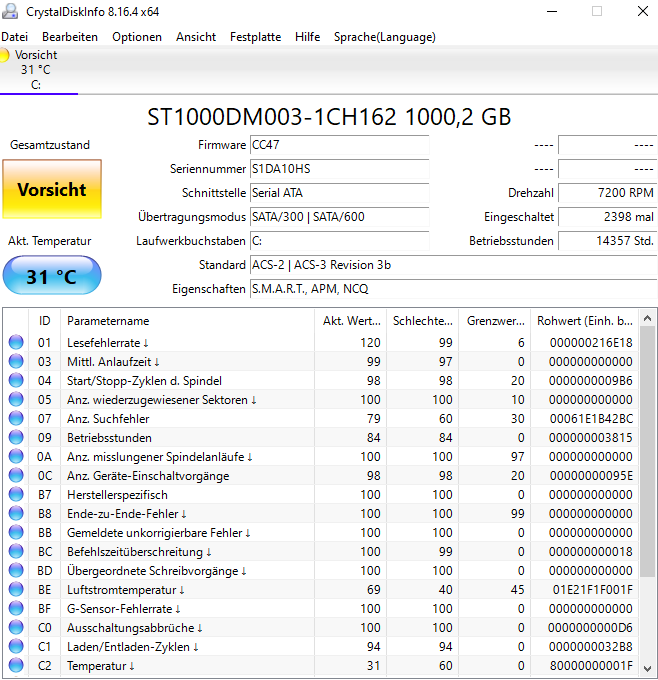Click the Parametername column header
The width and height of the screenshot is (658, 680).
(x=187, y=321)
